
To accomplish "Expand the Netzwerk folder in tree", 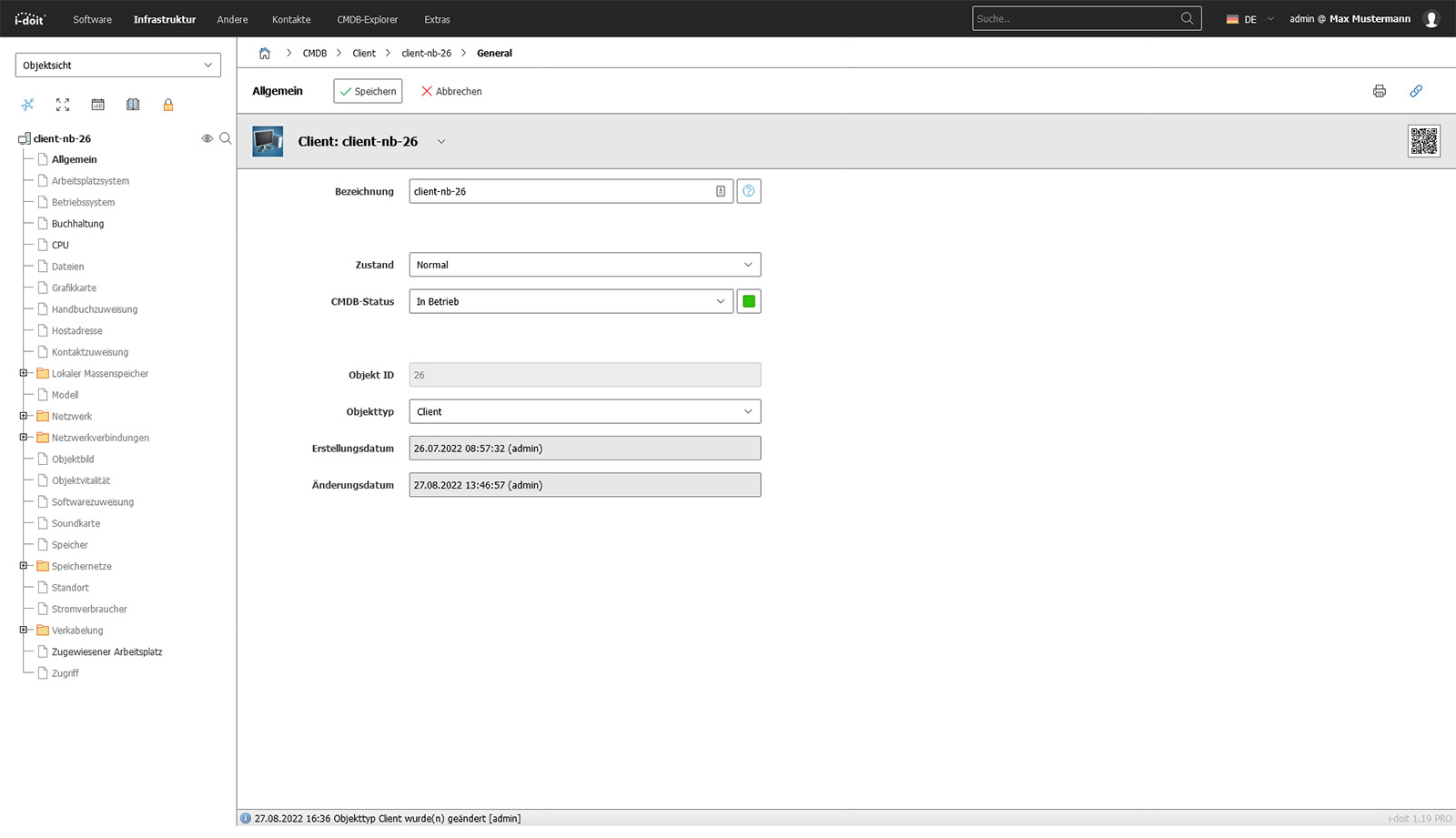I will (24, 417).
